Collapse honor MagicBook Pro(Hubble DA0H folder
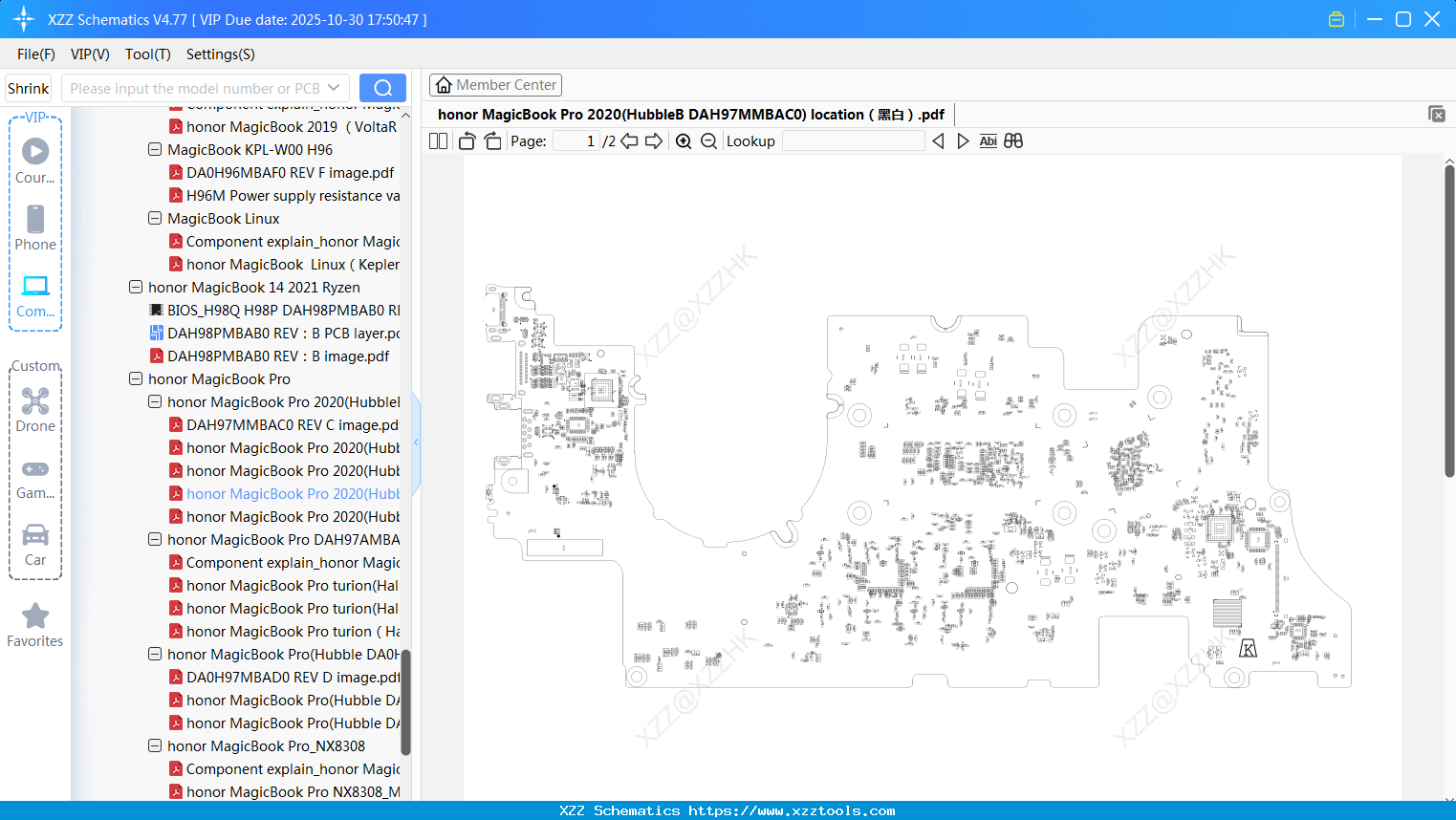This screenshot has width=1456, height=820. [155, 654]
